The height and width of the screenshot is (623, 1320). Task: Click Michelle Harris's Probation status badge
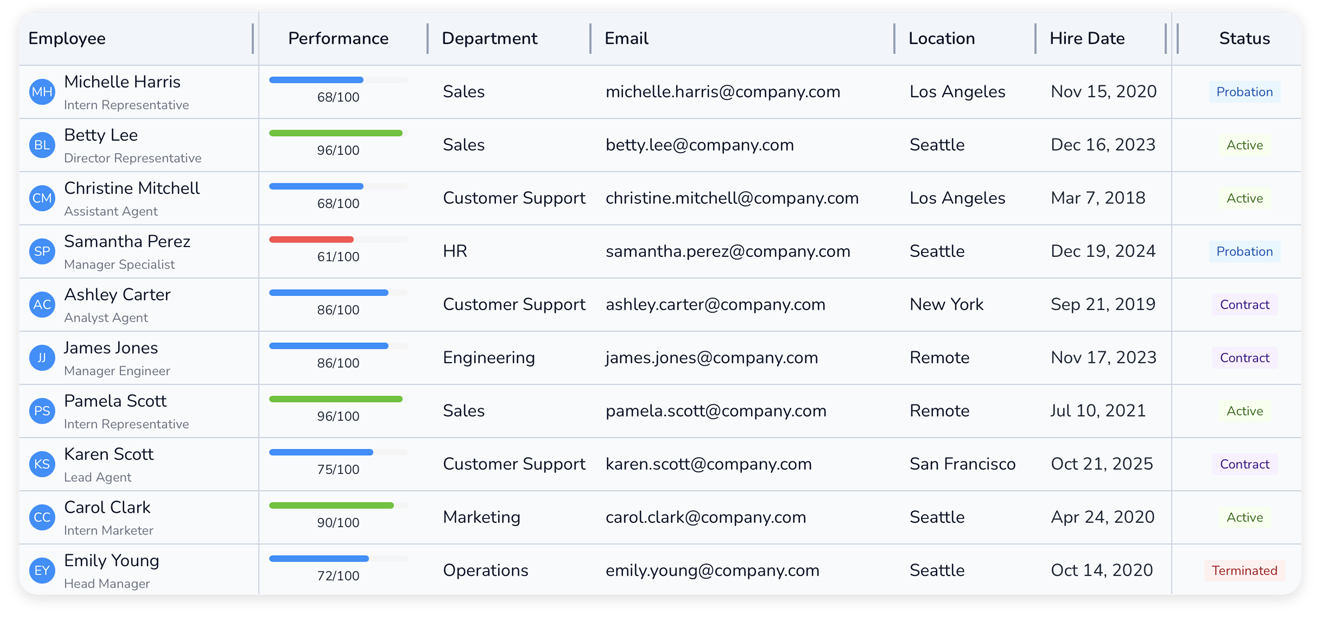1244,92
